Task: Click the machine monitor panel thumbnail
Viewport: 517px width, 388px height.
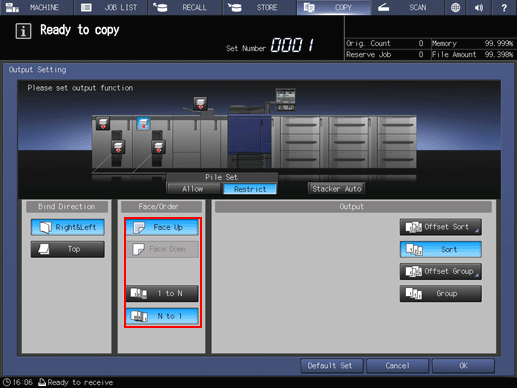Action: [x=285, y=99]
